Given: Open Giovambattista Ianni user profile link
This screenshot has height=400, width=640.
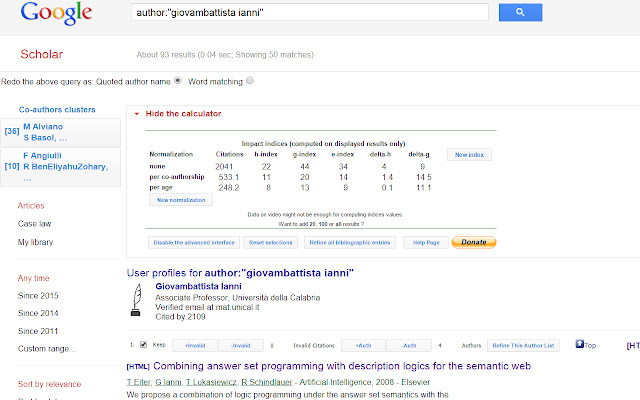Looking at the screenshot, I should click(198, 286).
